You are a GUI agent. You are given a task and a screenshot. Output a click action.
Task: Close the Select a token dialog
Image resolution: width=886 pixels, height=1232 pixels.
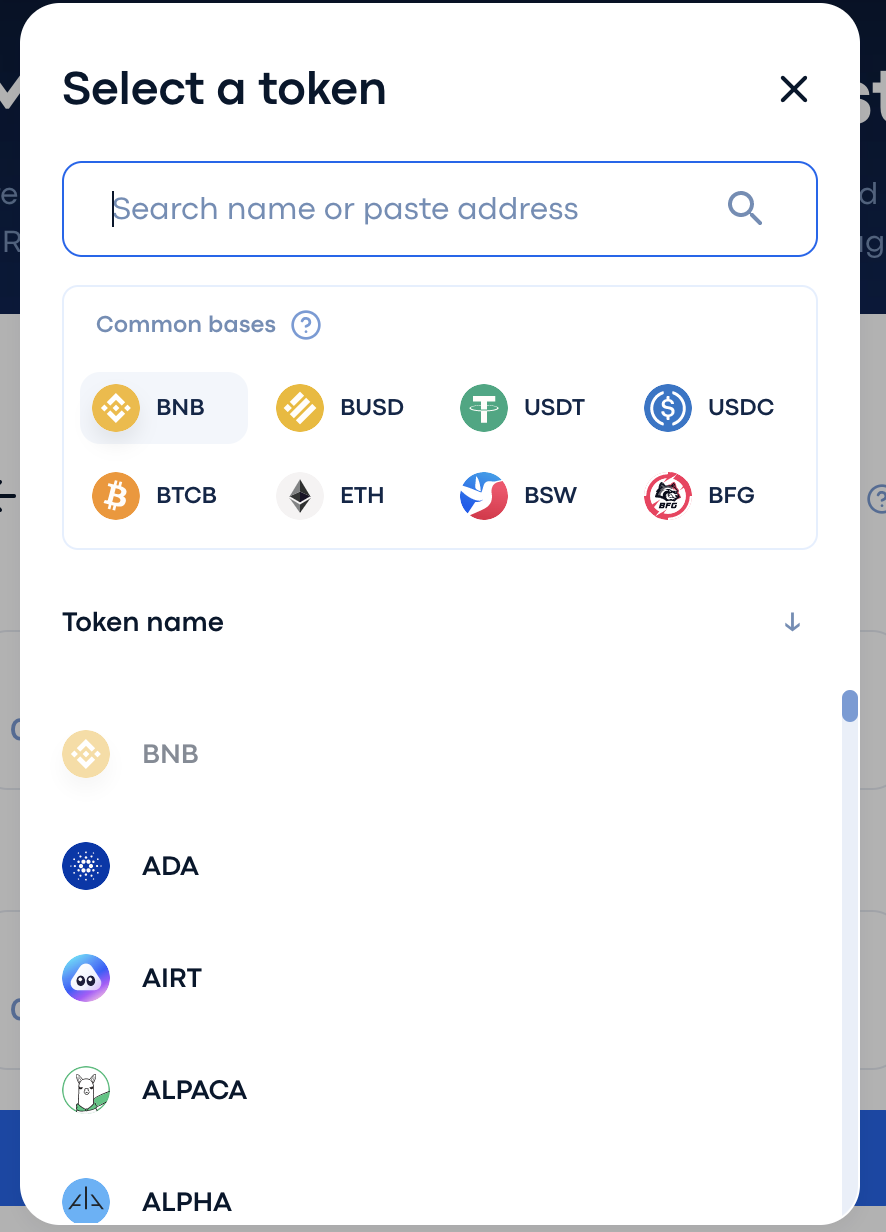pos(793,90)
